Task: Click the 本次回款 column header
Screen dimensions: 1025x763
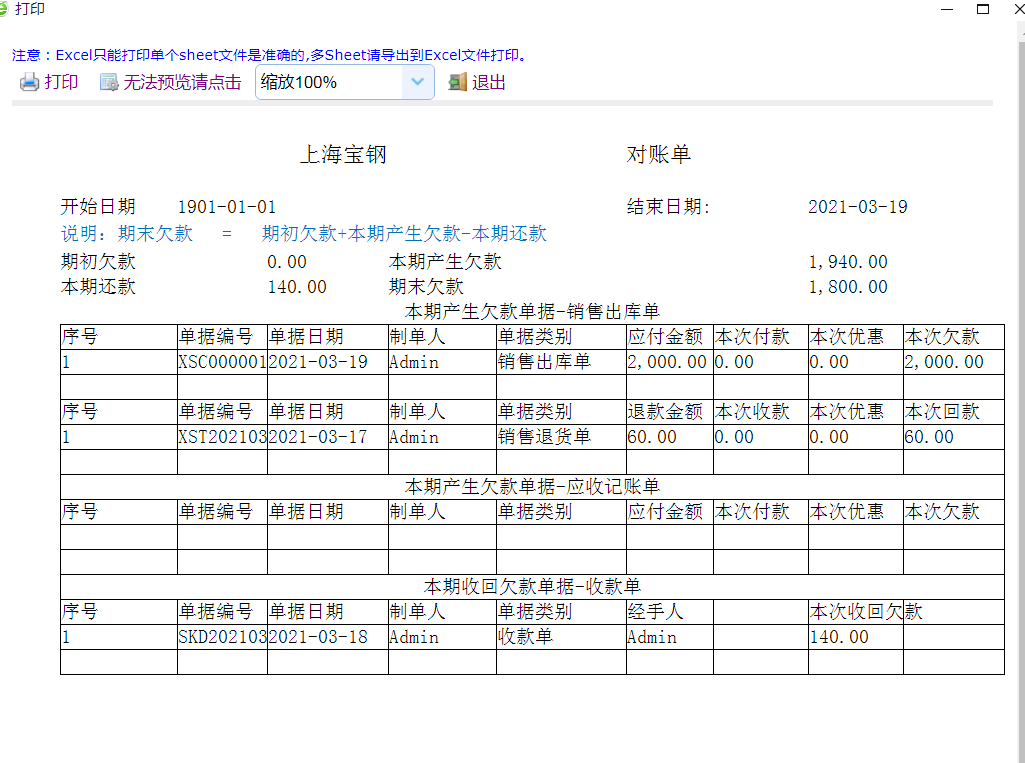Action: [942, 412]
